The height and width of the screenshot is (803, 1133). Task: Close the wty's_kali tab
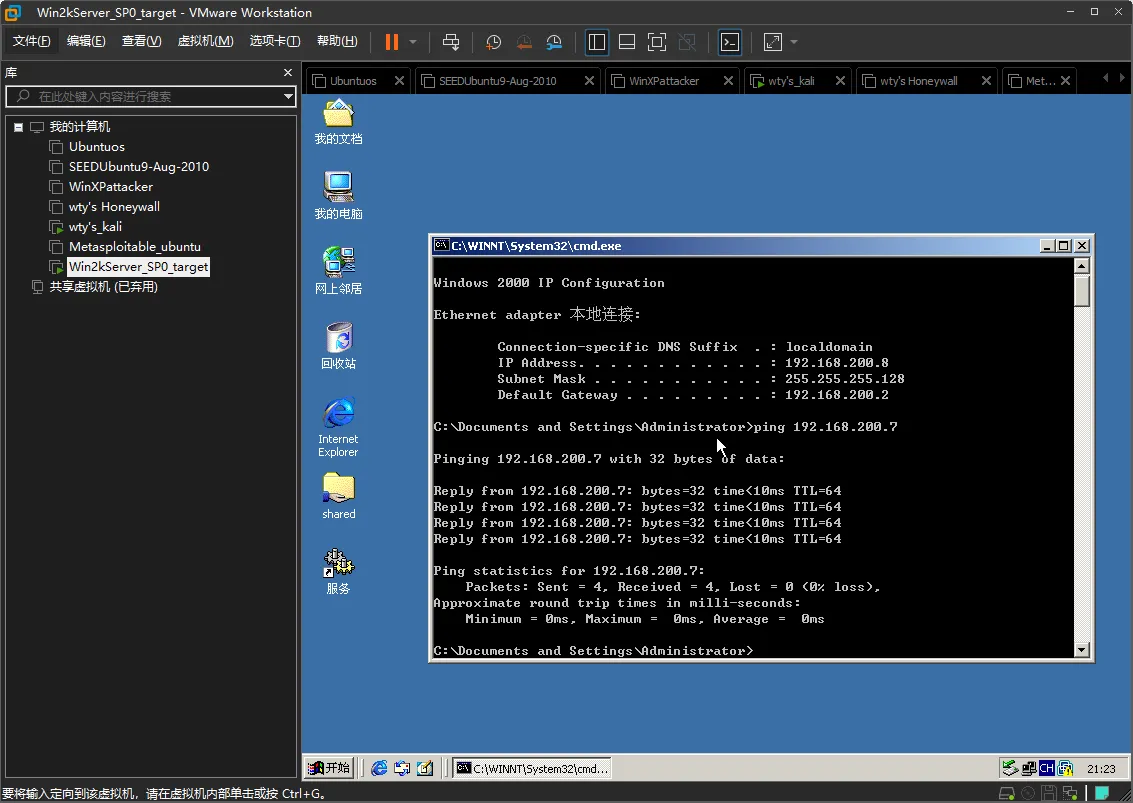[840, 81]
